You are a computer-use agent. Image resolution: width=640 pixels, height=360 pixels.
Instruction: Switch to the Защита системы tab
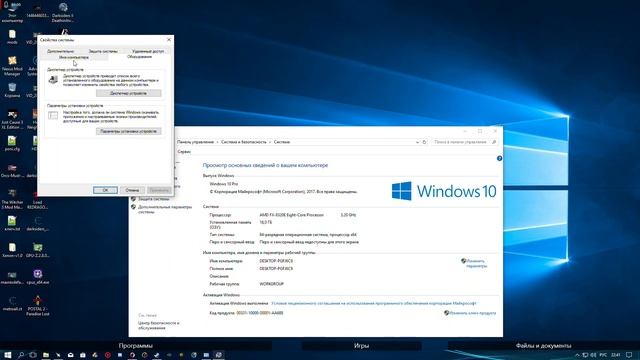(103, 51)
